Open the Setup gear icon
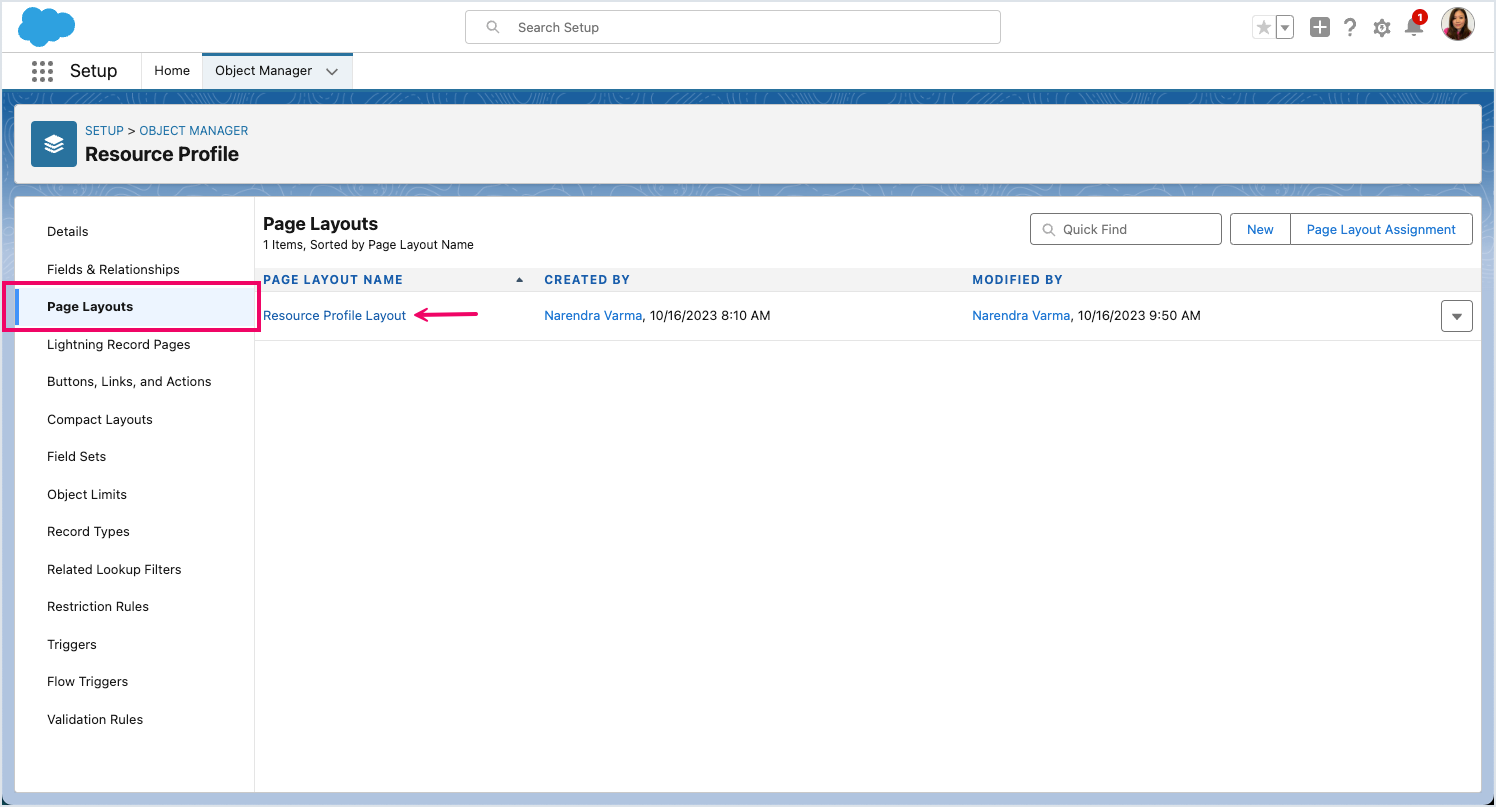The height and width of the screenshot is (807, 1496). click(1382, 28)
